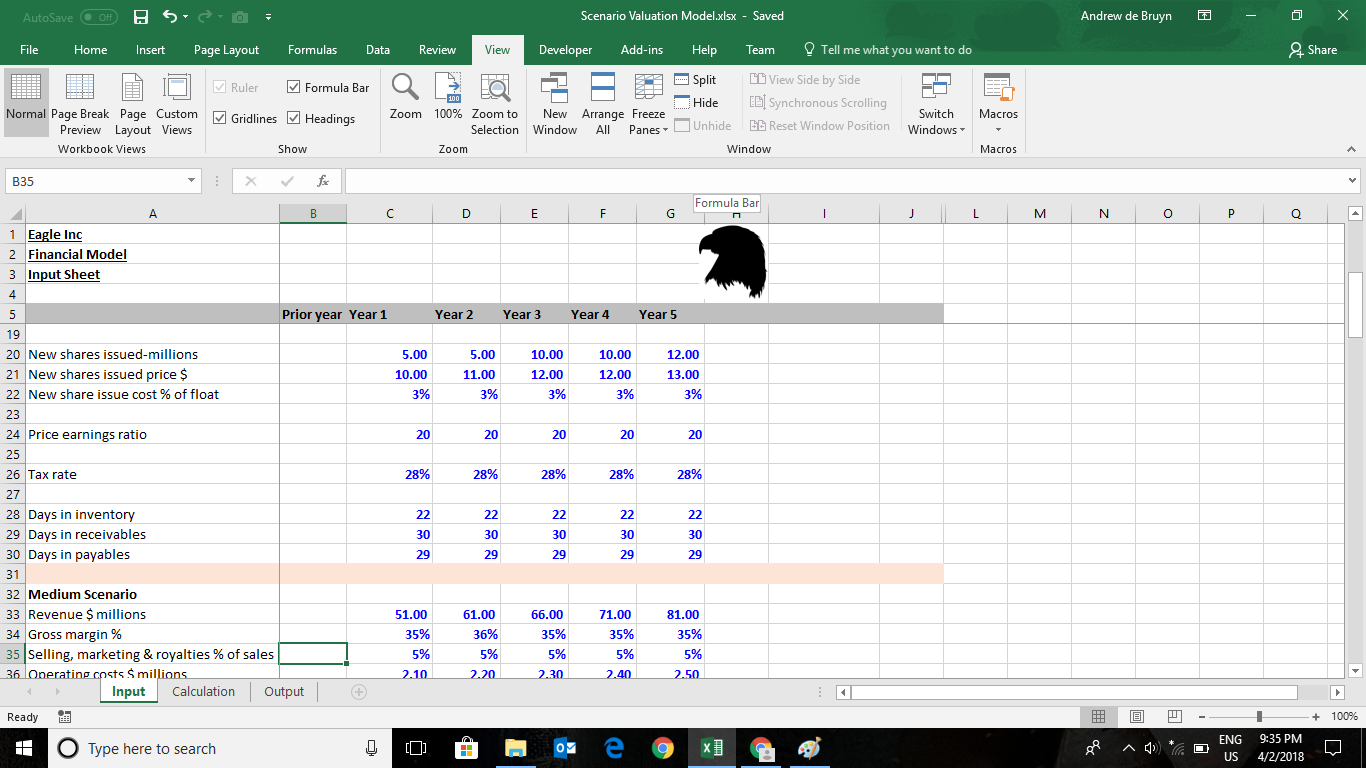
Task: Click Tell me what you want to do
Action: tap(887, 50)
